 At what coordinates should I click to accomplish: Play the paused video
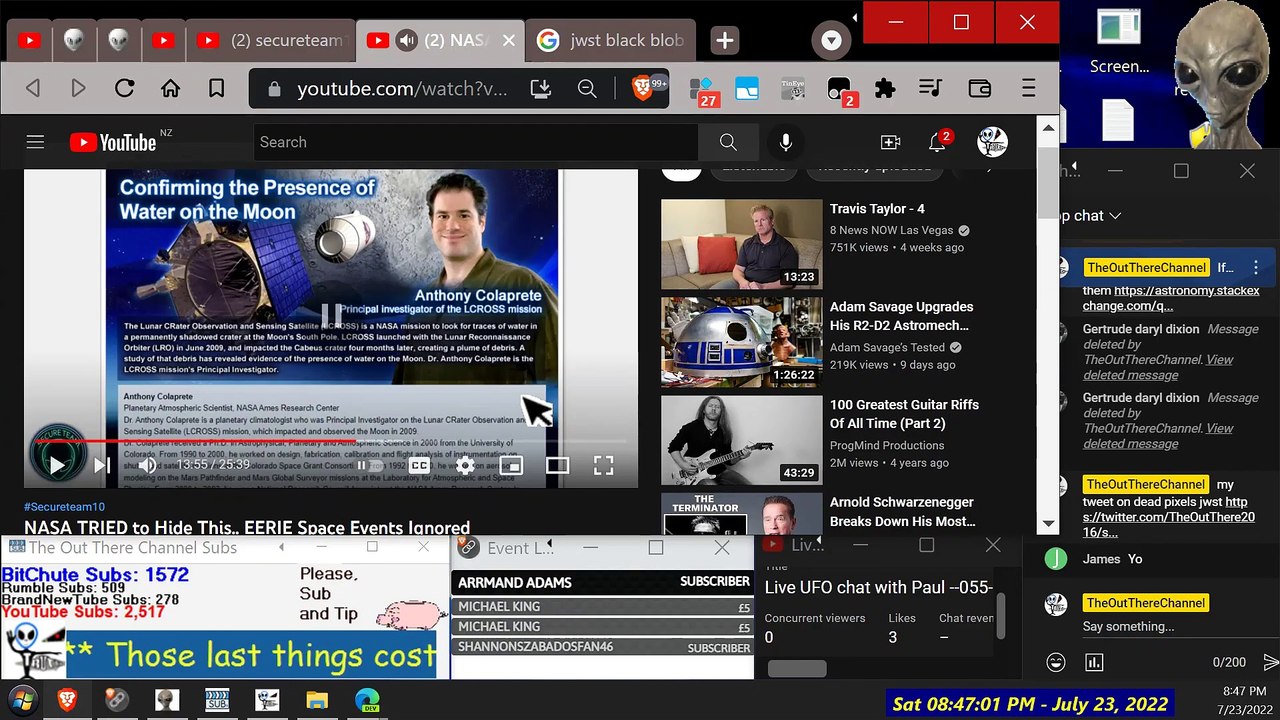(x=57, y=465)
